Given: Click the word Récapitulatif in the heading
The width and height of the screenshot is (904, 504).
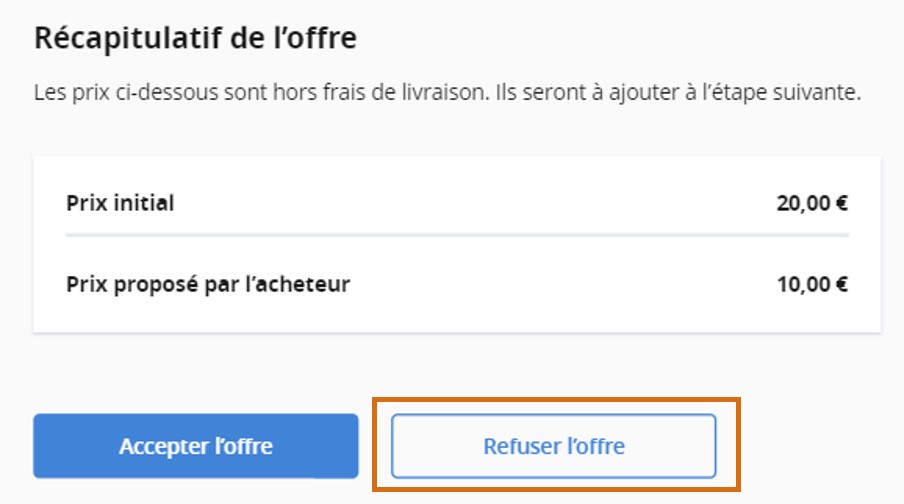Looking at the screenshot, I should 108,39.
